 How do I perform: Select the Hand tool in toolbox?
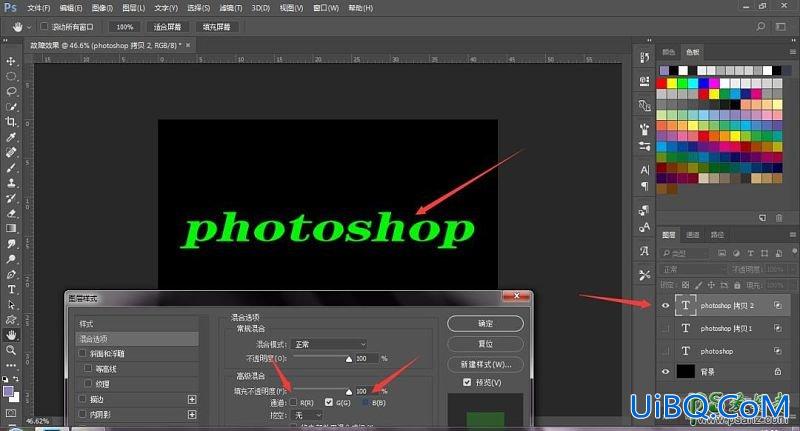11,335
